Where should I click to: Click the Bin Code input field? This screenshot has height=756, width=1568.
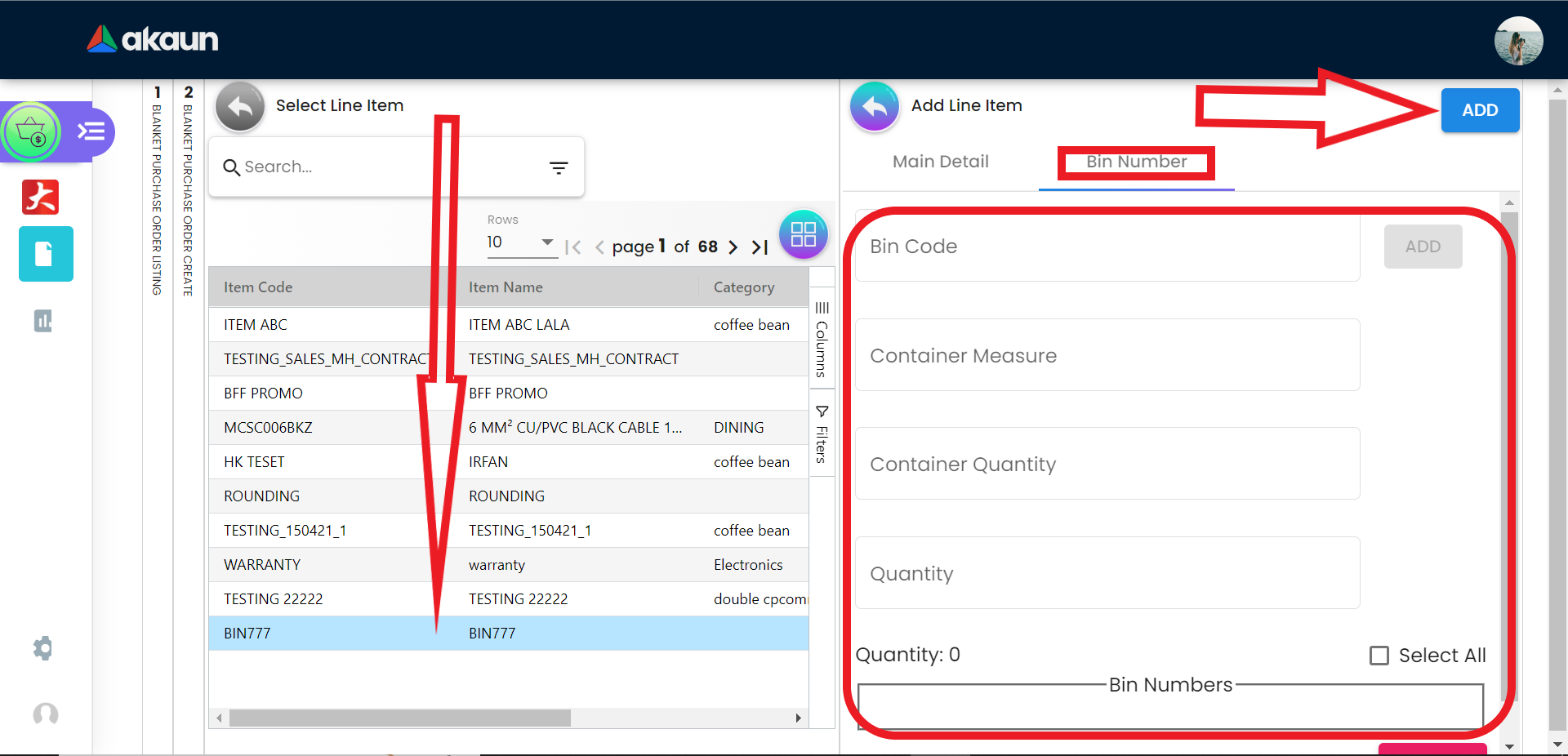(x=1107, y=247)
